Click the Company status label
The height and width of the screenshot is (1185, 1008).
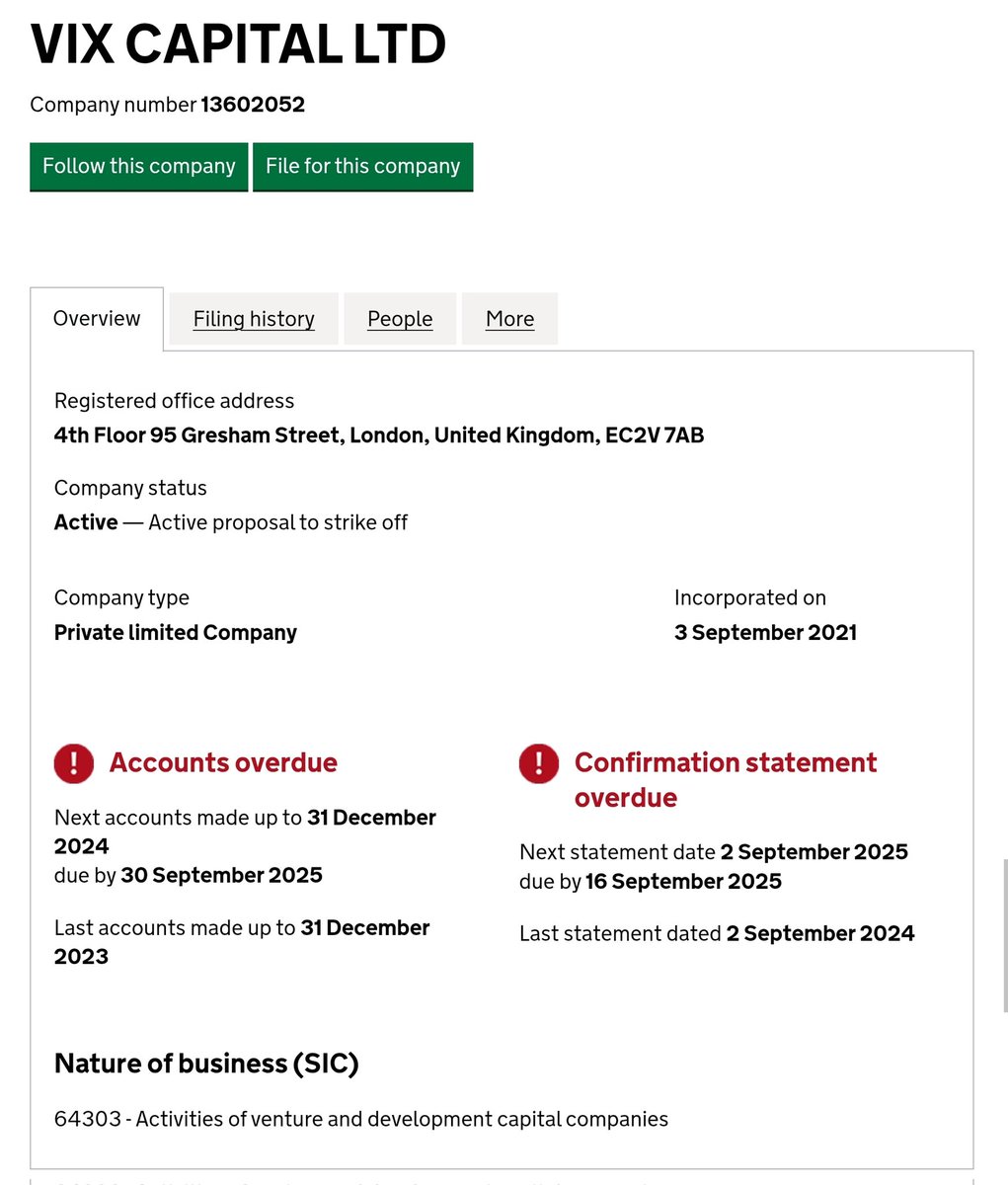130,488
